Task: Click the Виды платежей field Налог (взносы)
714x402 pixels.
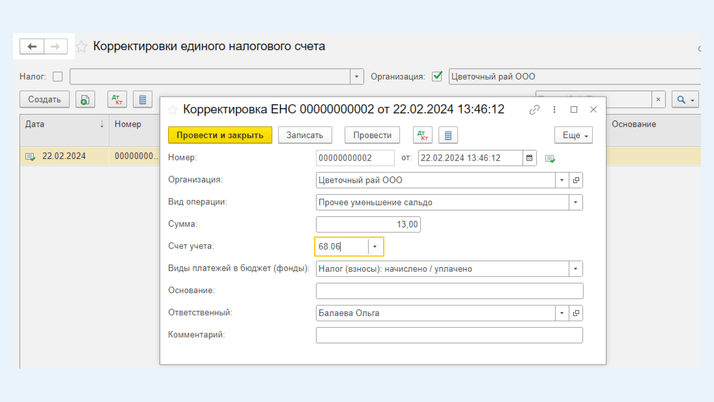Action: coord(442,269)
